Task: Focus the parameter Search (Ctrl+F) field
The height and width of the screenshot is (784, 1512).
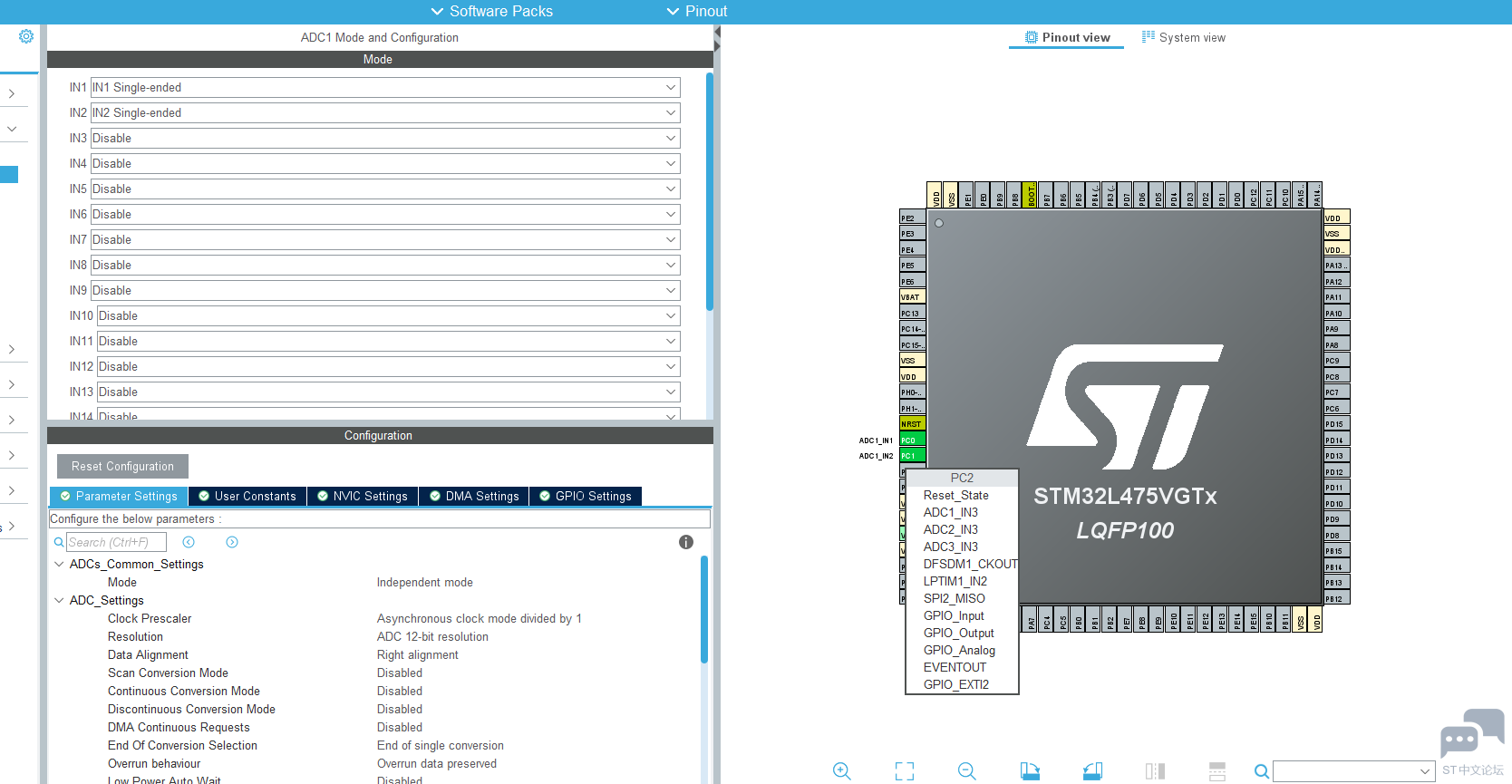Action: (x=116, y=542)
